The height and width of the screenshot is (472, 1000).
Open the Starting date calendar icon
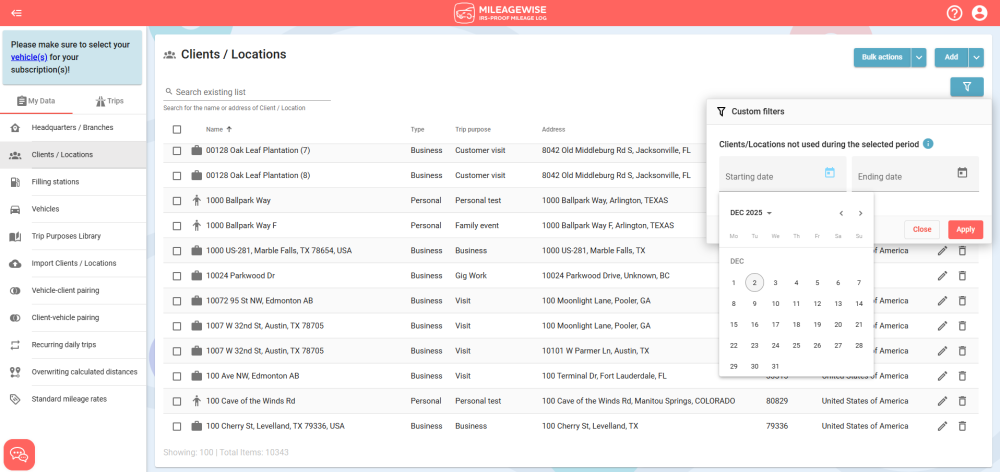pyautogui.click(x=829, y=173)
